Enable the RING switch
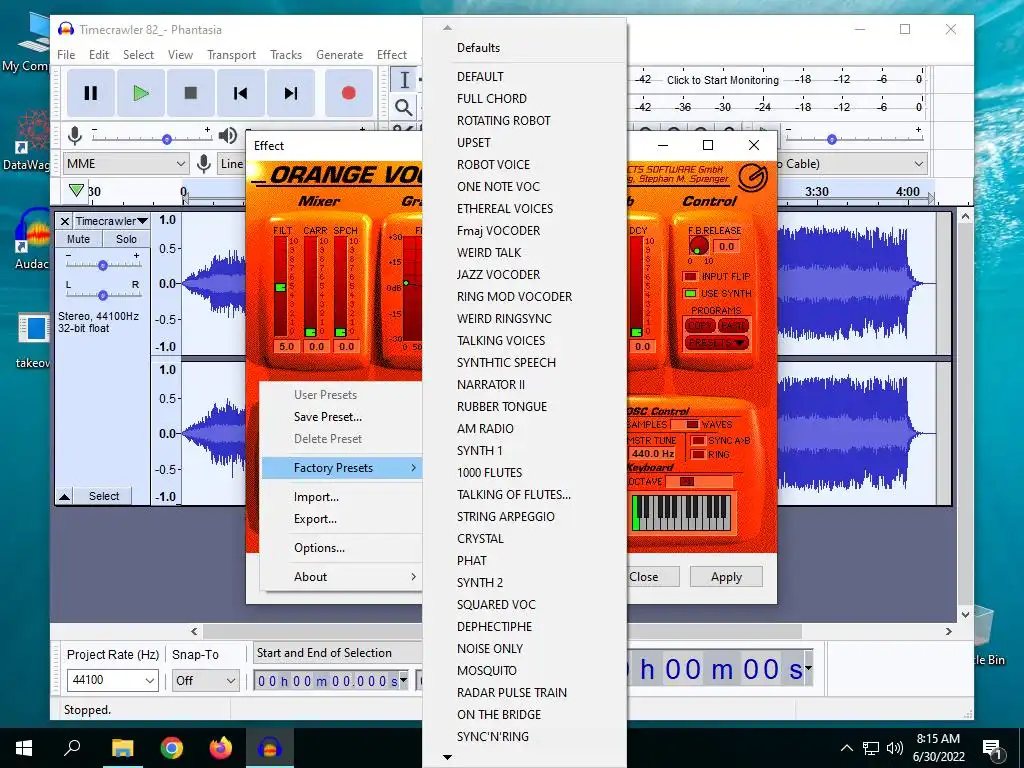Viewport: 1024px width, 768px height. 698,455
